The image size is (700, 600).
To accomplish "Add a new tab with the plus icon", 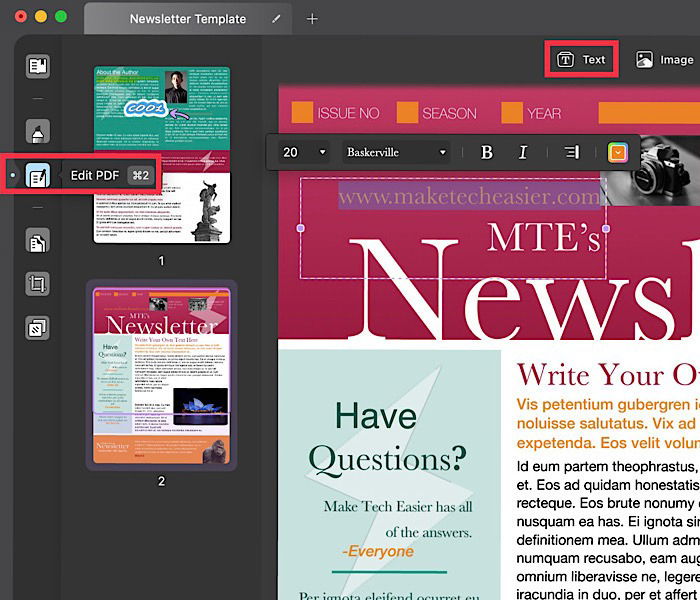I will click(312, 19).
